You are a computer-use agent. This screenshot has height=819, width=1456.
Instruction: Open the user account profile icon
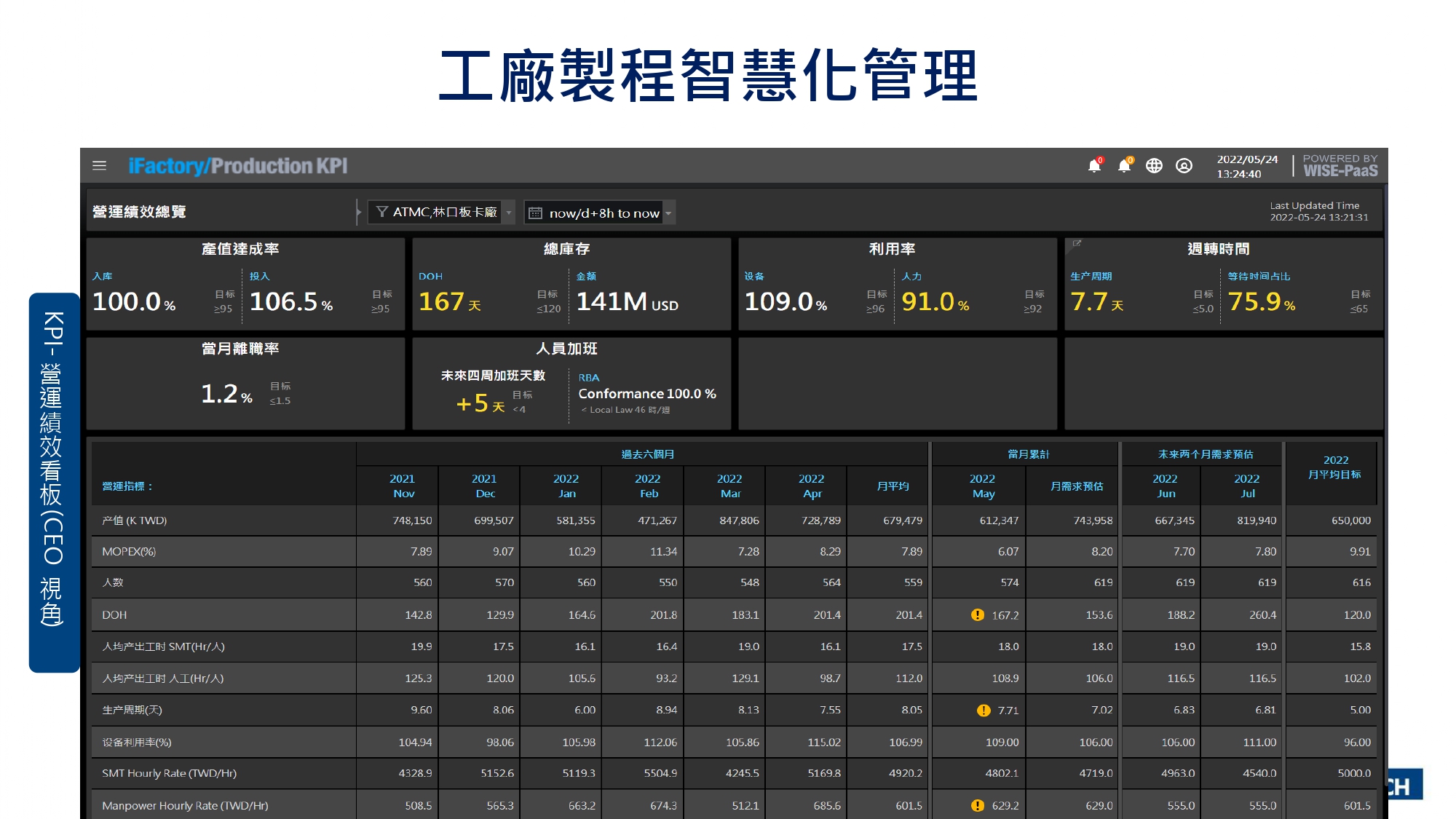[x=1184, y=166]
